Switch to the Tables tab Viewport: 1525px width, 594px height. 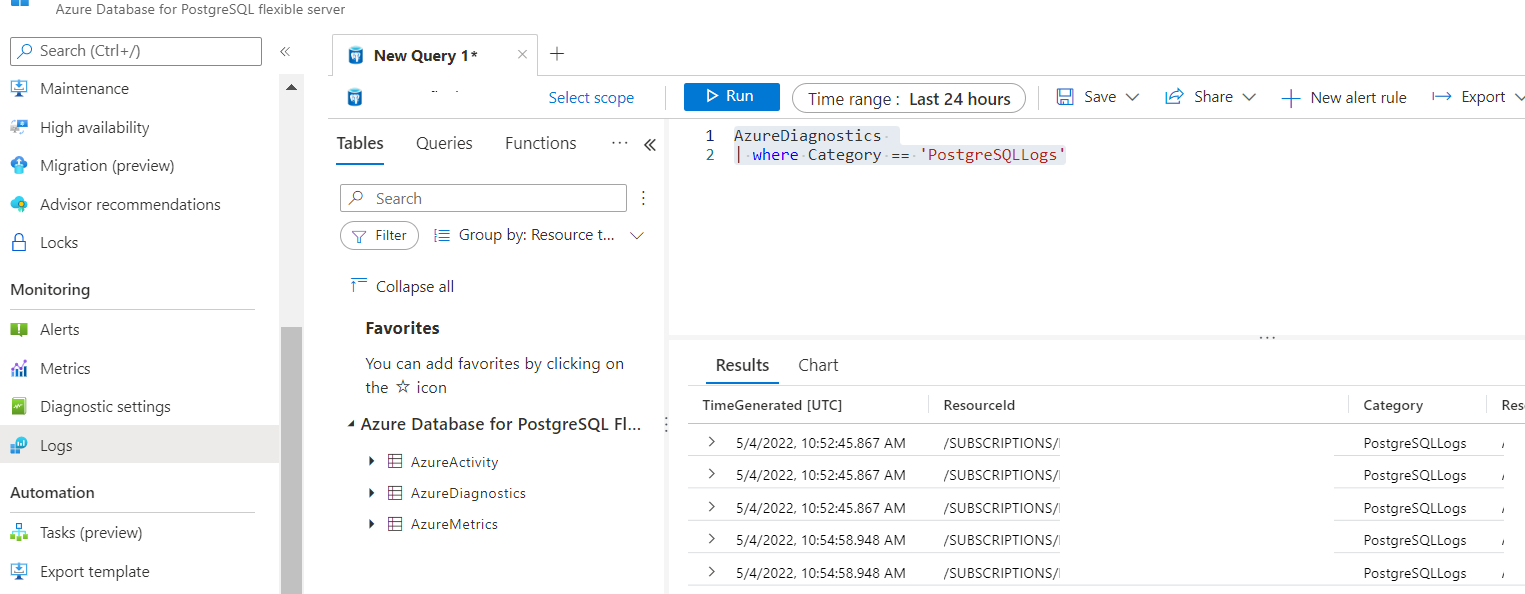click(x=360, y=143)
